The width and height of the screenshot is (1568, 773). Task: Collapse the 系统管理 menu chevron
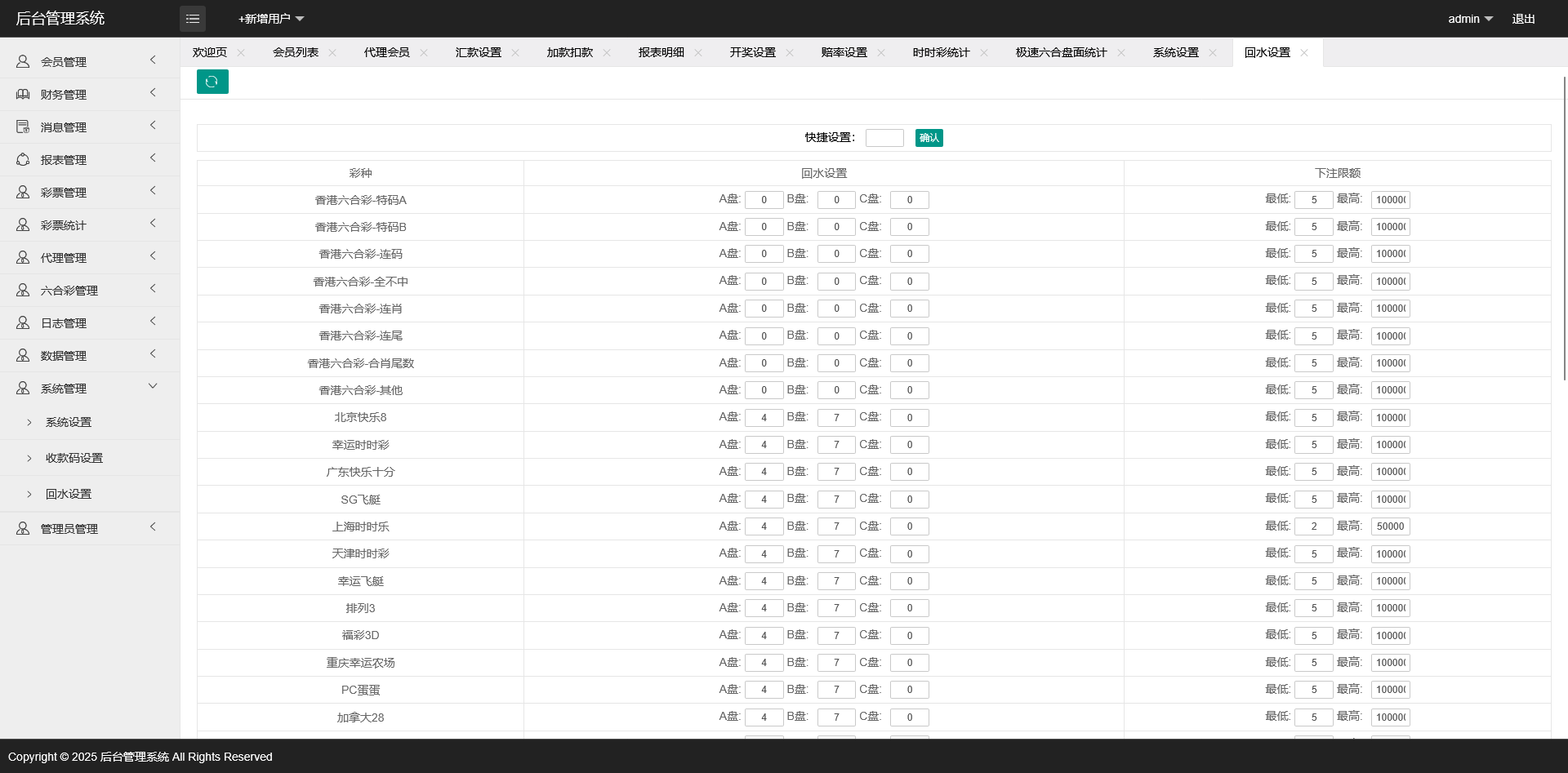pyautogui.click(x=153, y=387)
